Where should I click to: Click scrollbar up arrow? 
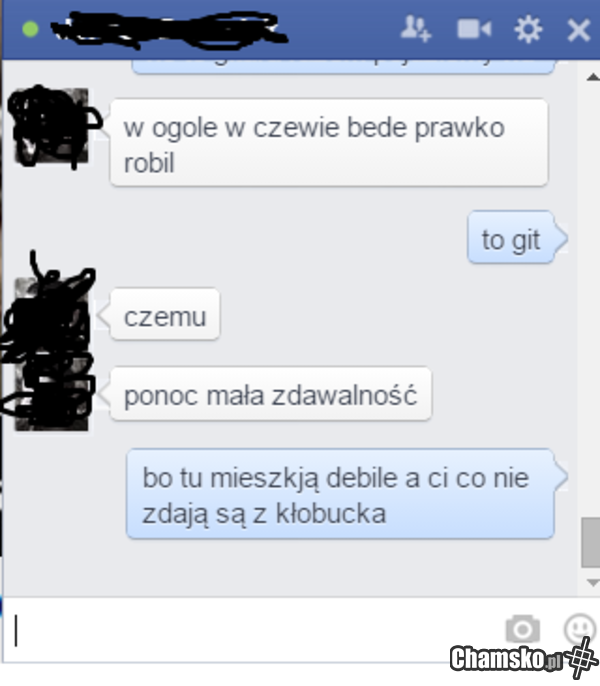coord(593,77)
